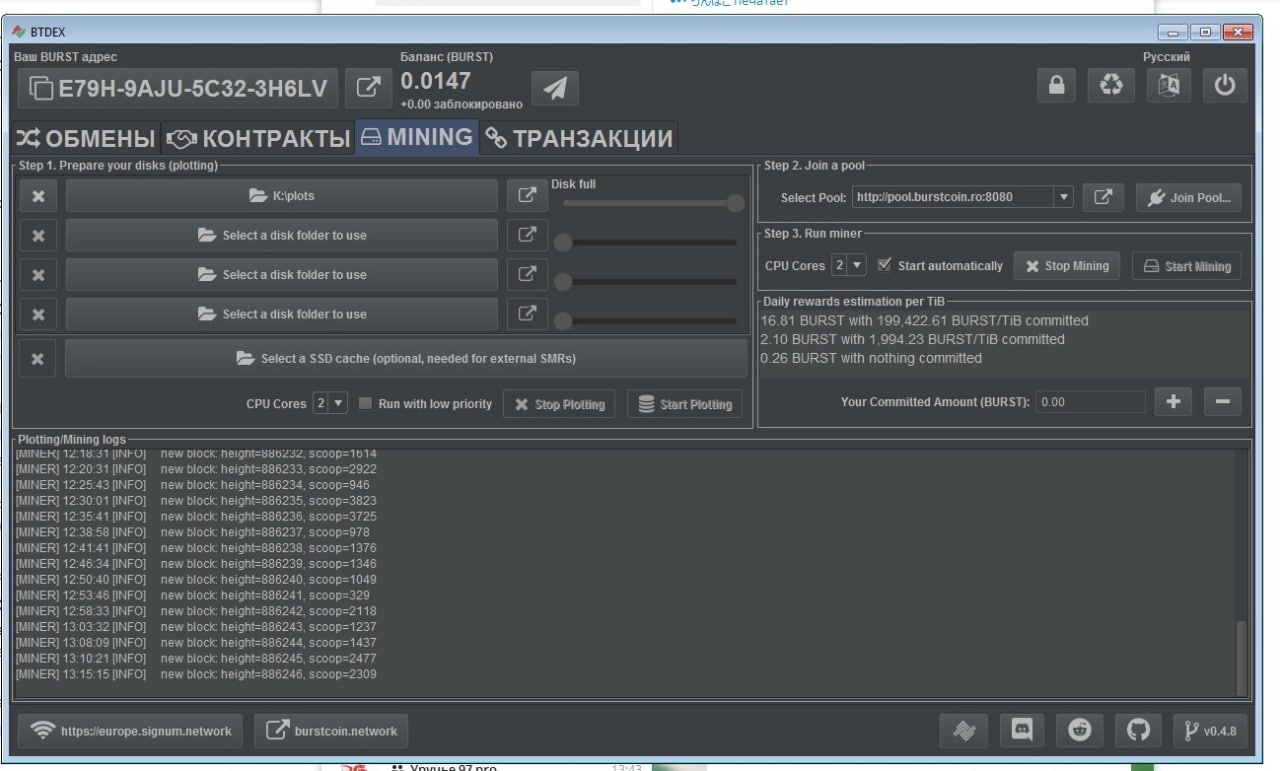Click 0.26 BURST with nothing committed line
Image resolution: width=1280 pixels, height=771 pixels.
(871, 358)
